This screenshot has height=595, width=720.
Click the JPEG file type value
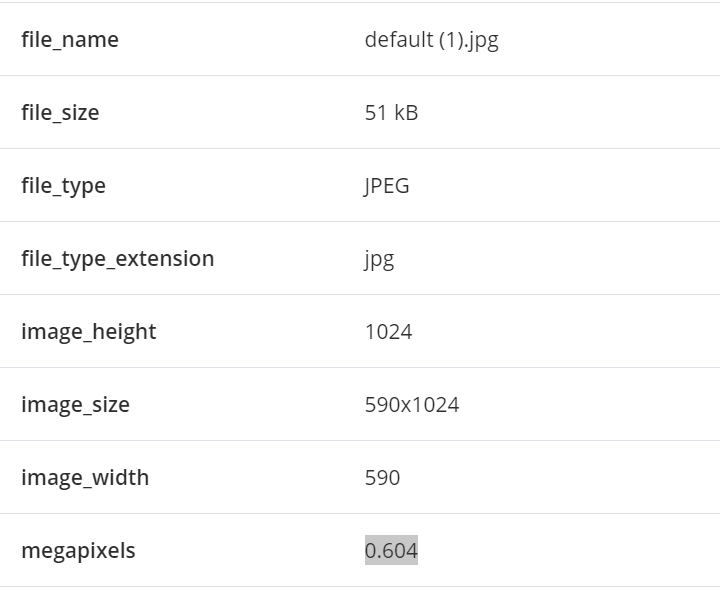(x=387, y=186)
